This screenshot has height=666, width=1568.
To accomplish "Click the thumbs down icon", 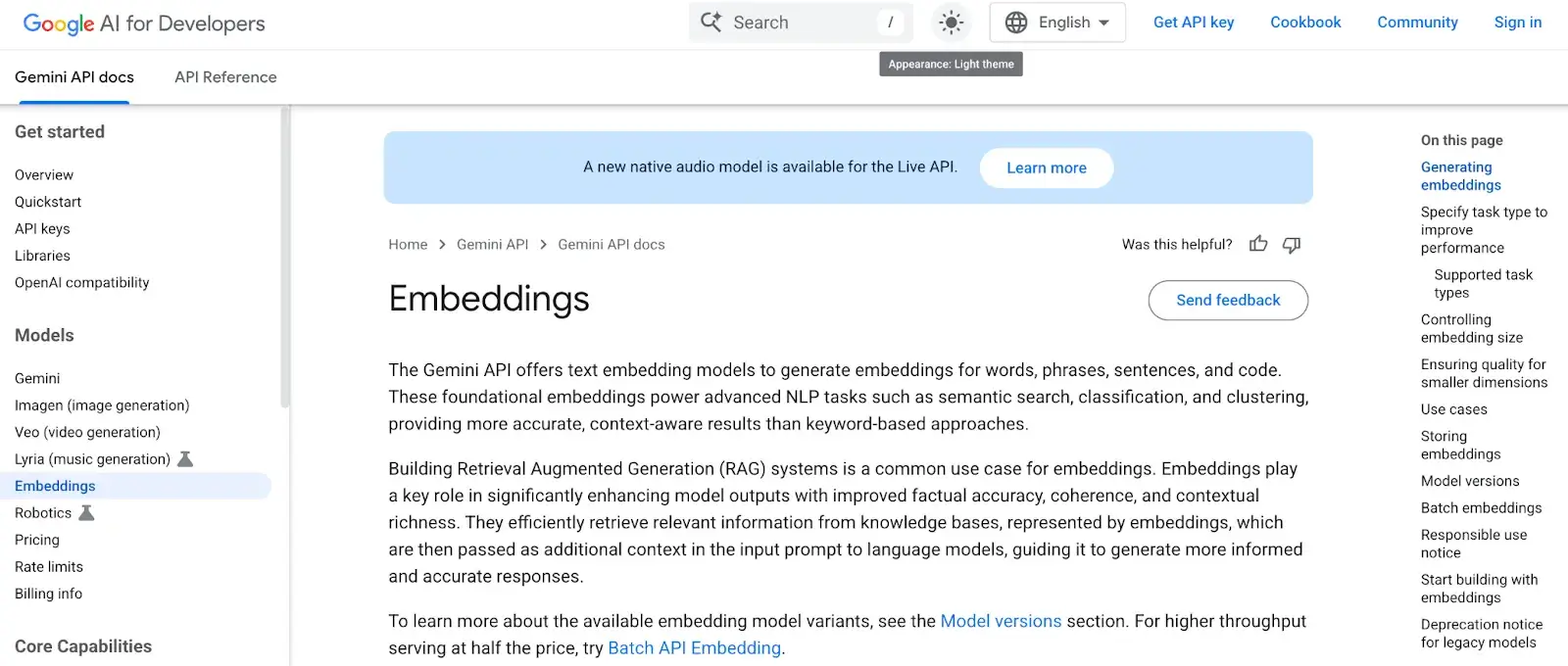I will click(x=1292, y=245).
